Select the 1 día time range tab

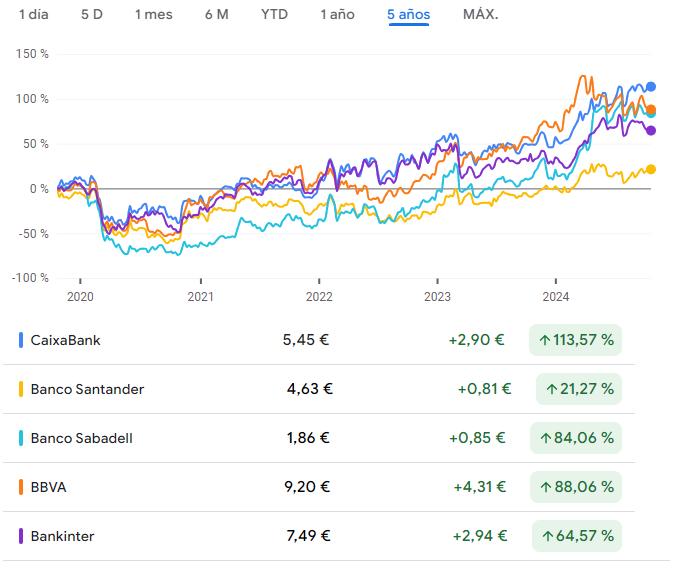click(33, 14)
